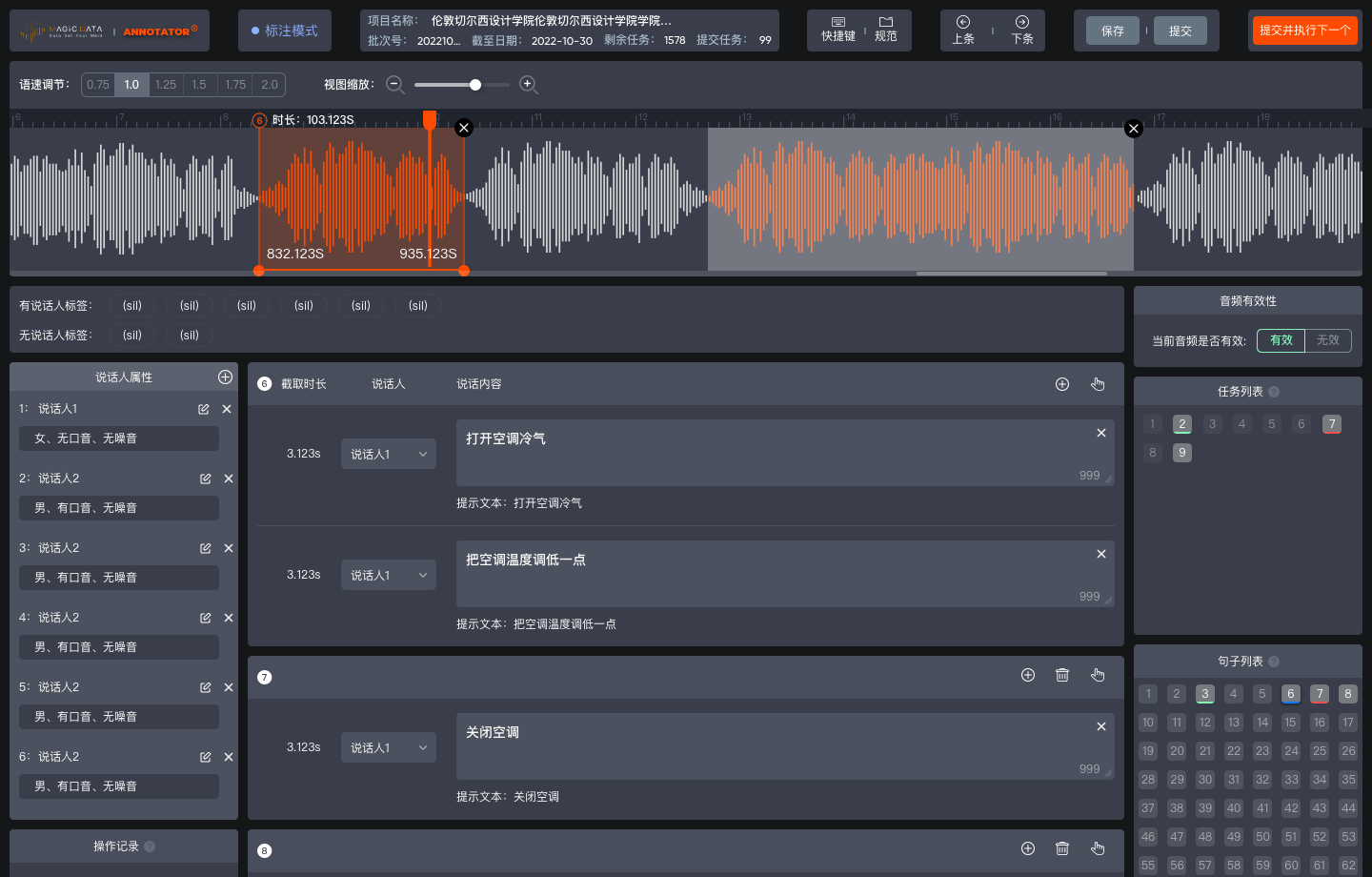
Task: Go to next item with 下条
Action: [x=1022, y=30]
